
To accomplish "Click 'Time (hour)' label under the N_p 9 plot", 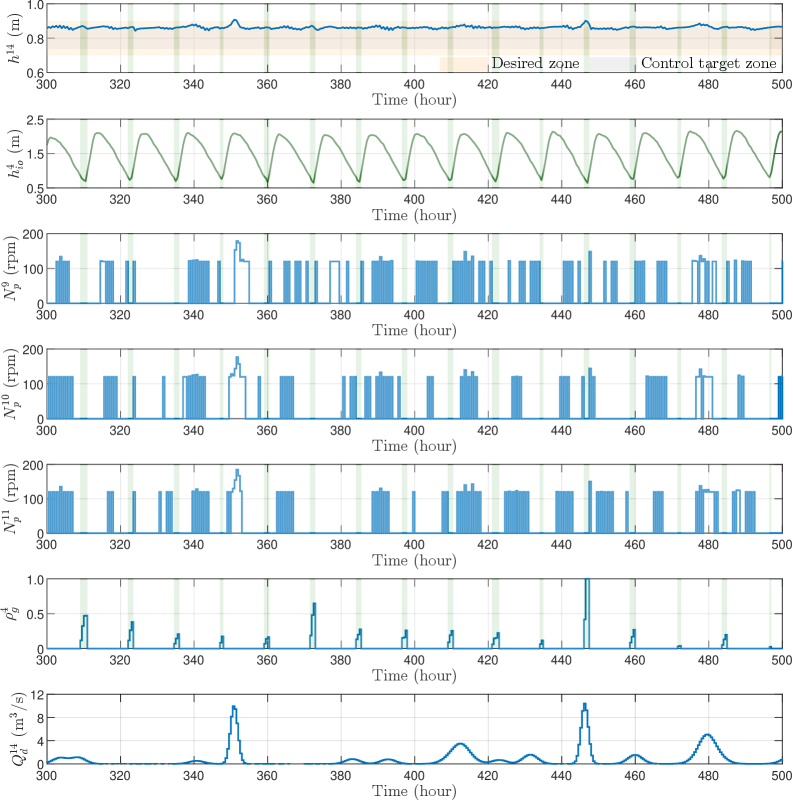I will pyautogui.click(x=414, y=331).
